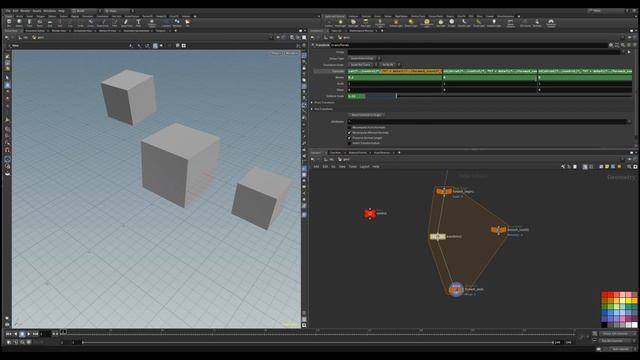Open the No cam camera menu
640x360 pixels.
click(x=292, y=53)
